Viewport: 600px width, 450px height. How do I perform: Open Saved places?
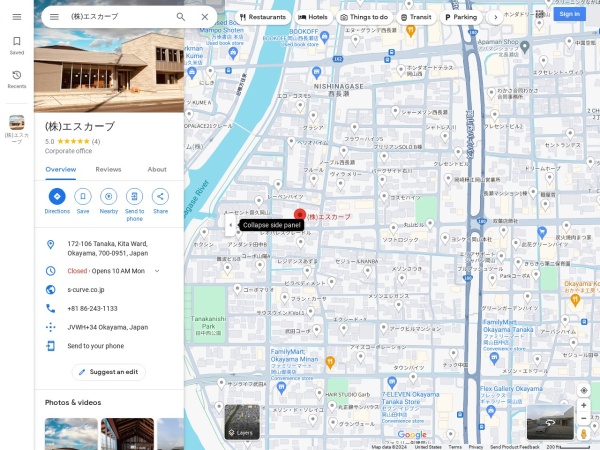17,46
